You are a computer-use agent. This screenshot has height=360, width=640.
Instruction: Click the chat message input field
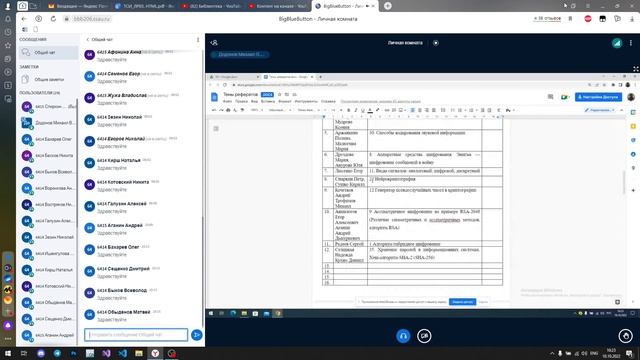click(136, 335)
